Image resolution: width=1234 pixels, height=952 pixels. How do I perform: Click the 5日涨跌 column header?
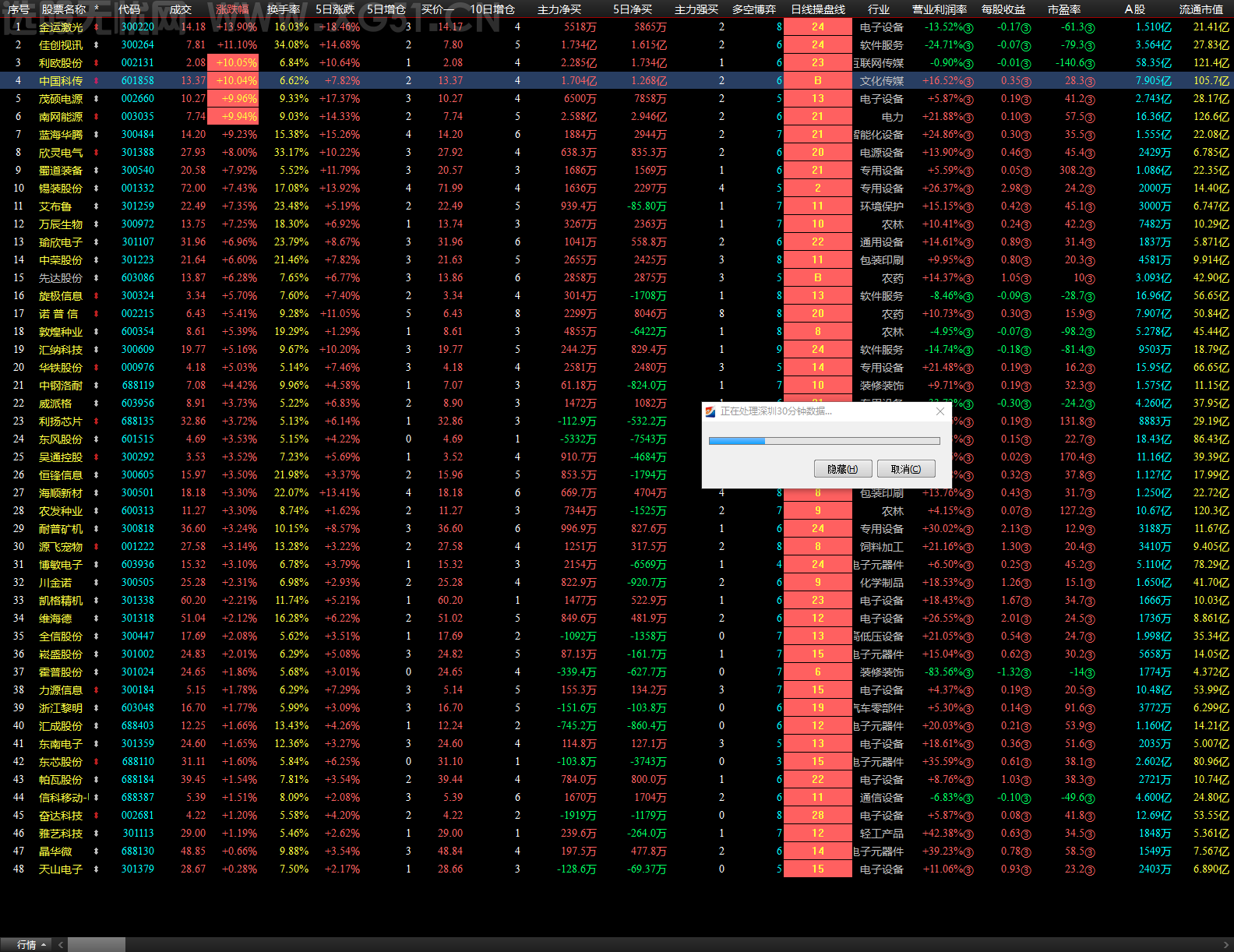[335, 9]
